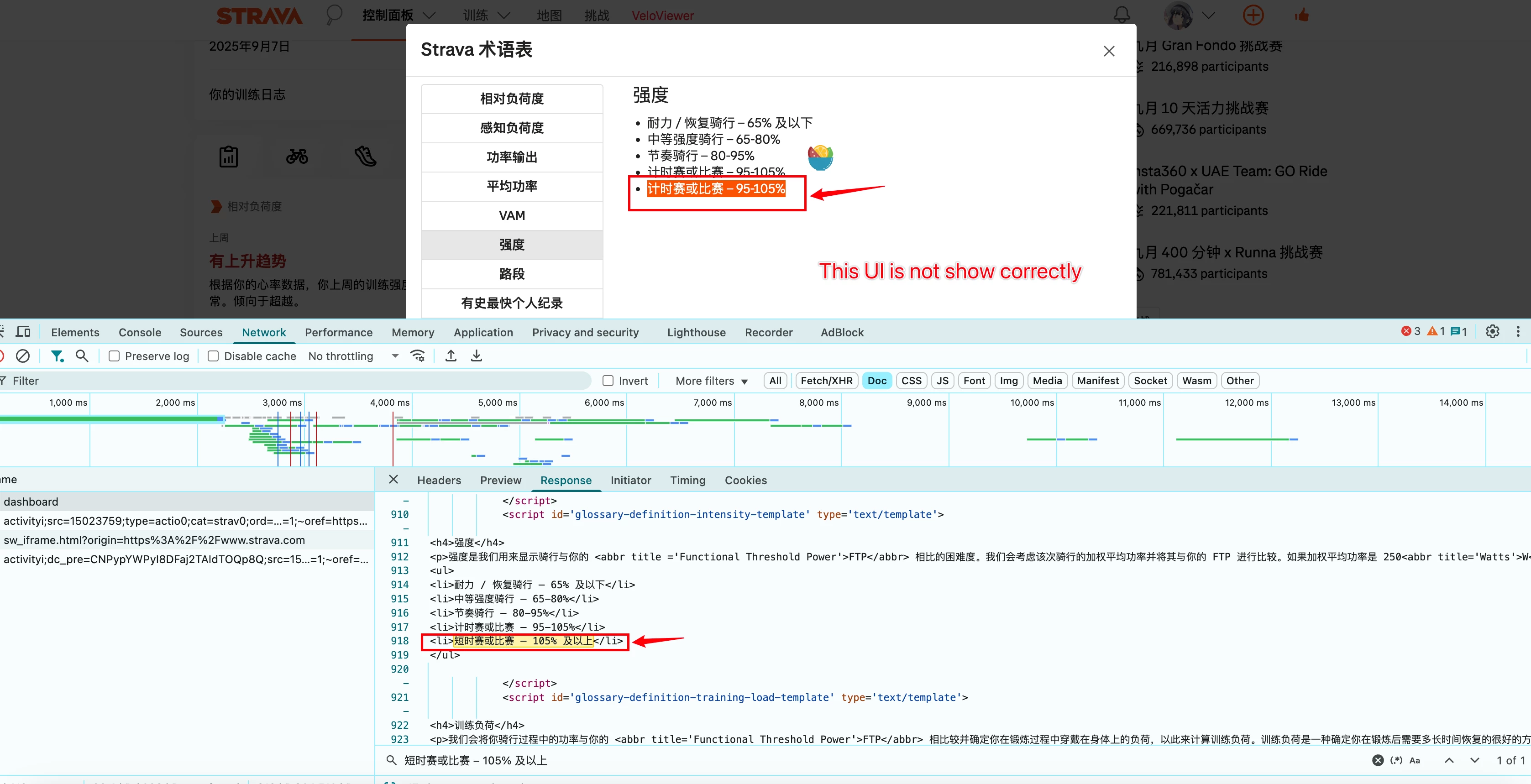The height and width of the screenshot is (784, 1531).
Task: Open network conditions wifi icon
Action: pos(418,356)
